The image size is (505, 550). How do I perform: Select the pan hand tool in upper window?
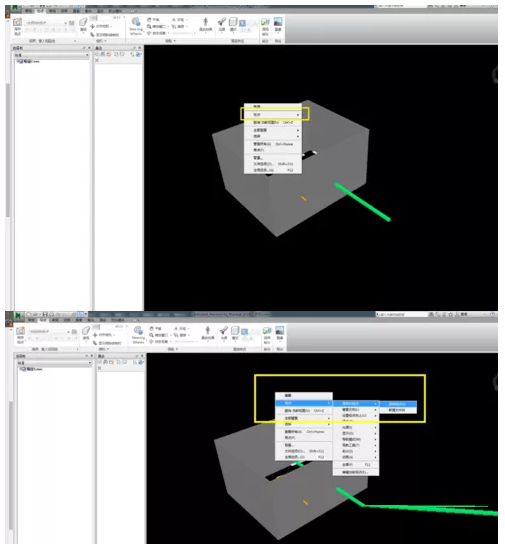click(x=149, y=20)
